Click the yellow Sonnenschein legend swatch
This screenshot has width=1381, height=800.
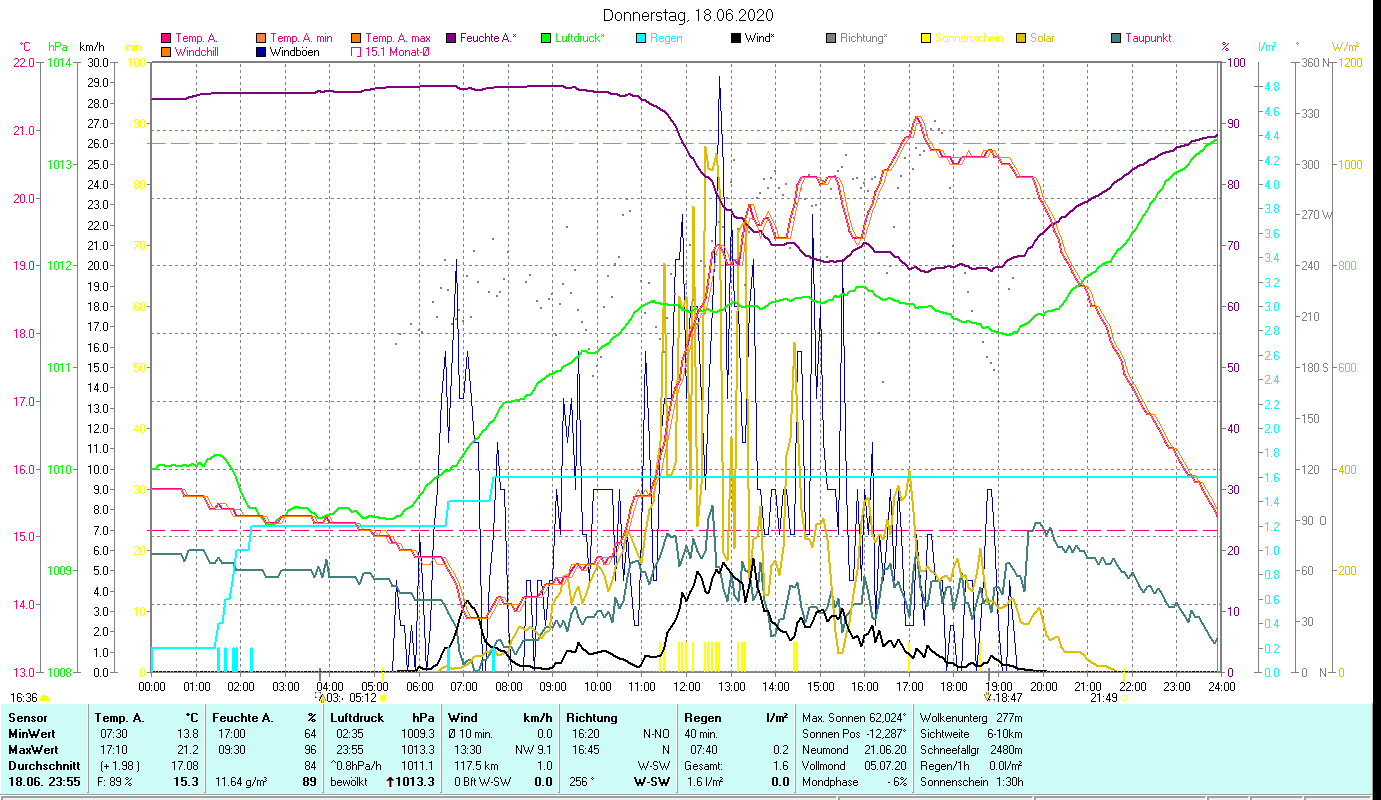(x=926, y=38)
